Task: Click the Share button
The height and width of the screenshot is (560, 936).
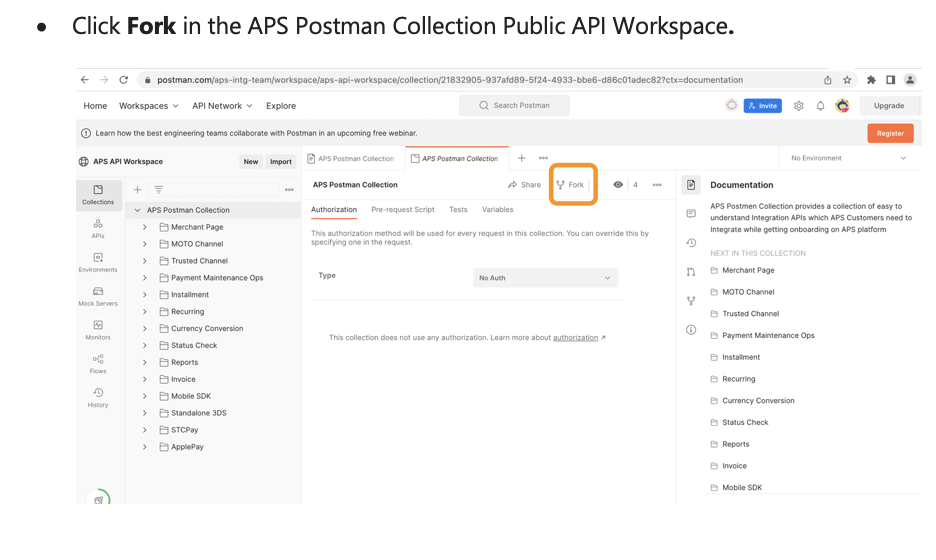Action: 524,185
